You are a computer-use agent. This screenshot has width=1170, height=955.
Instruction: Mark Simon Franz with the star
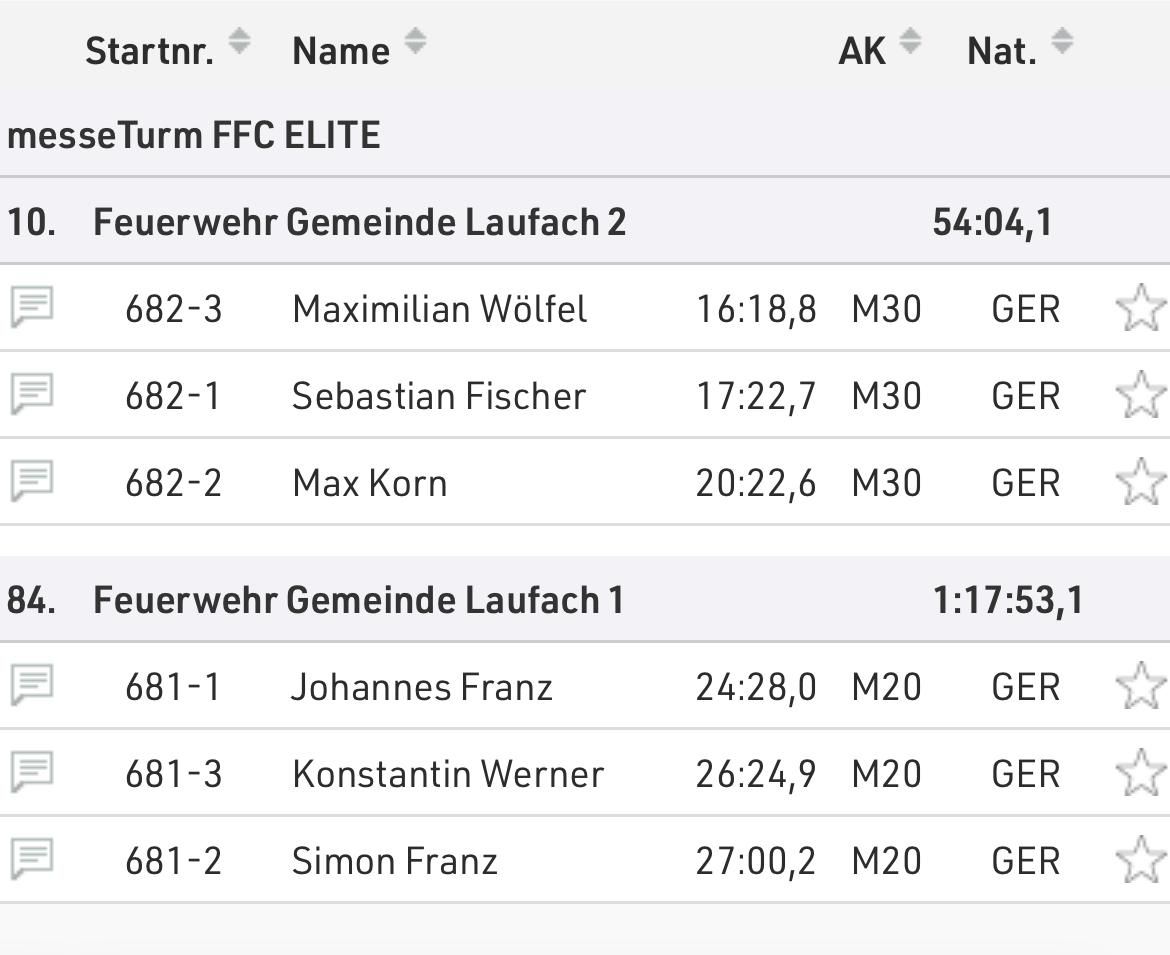click(1140, 860)
